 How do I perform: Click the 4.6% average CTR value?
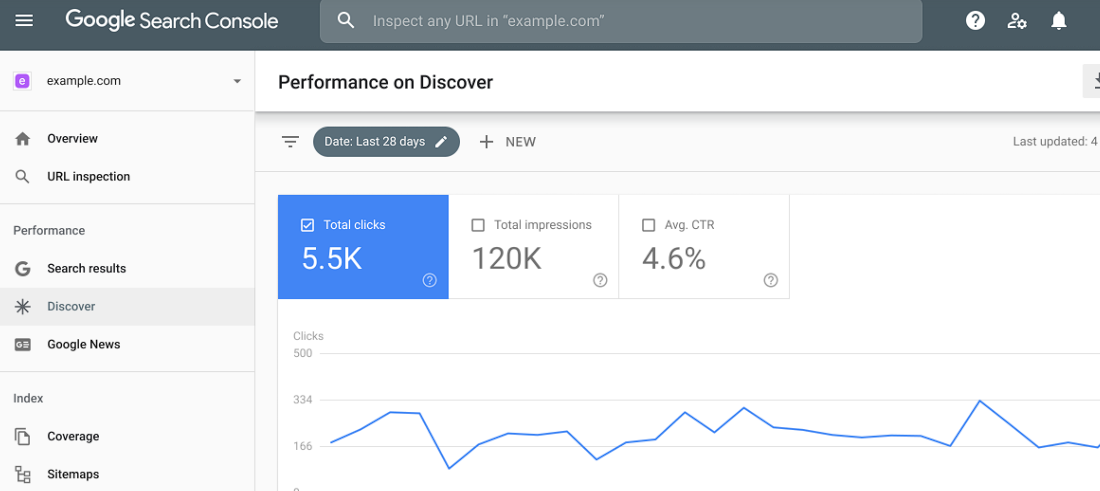[x=673, y=259]
